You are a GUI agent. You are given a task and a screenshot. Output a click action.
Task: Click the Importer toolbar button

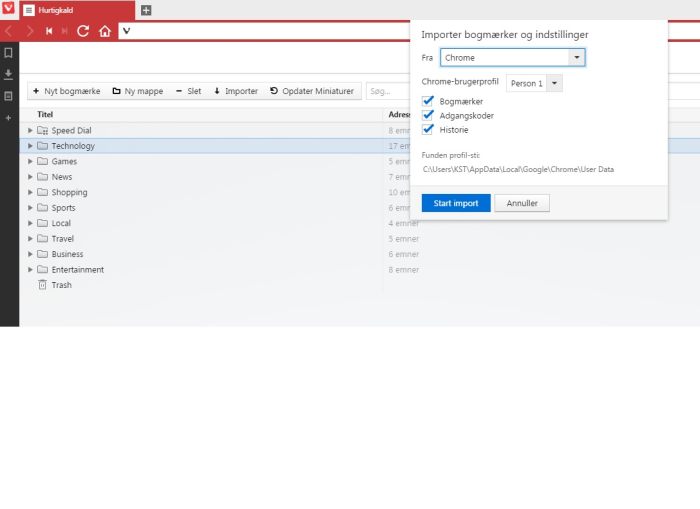tap(236, 91)
